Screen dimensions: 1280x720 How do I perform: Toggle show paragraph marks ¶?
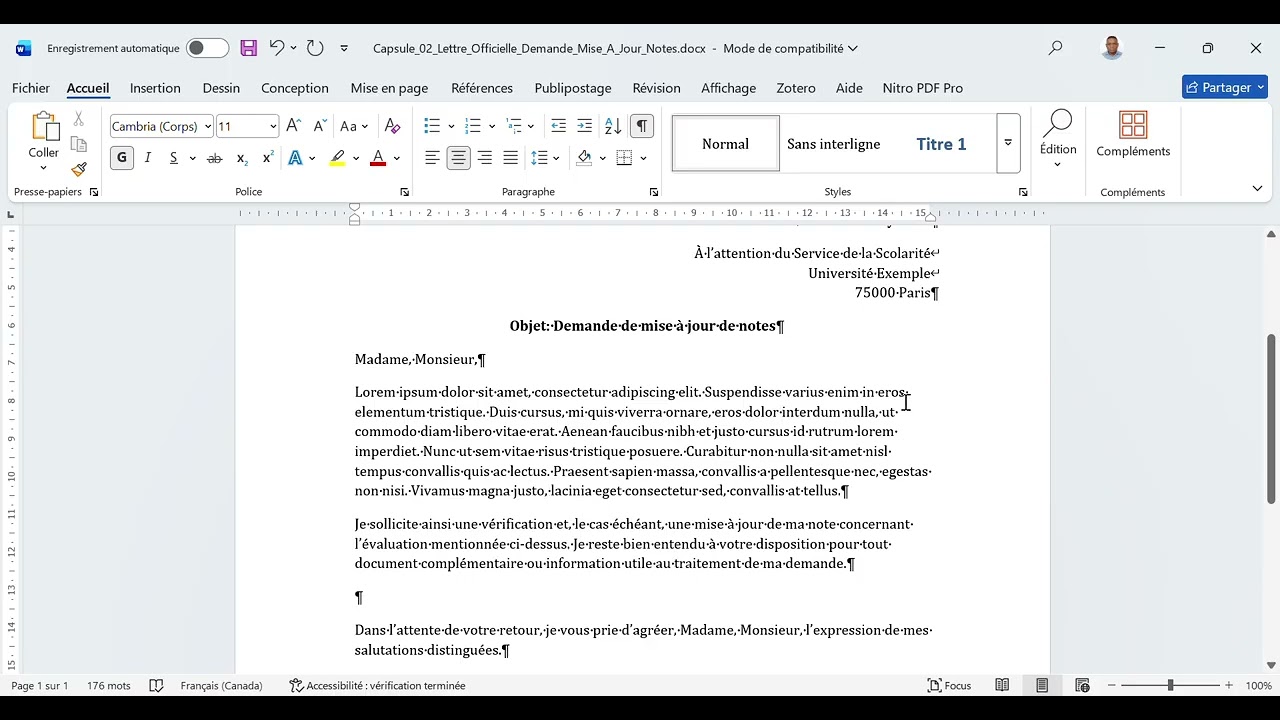pyautogui.click(x=642, y=126)
